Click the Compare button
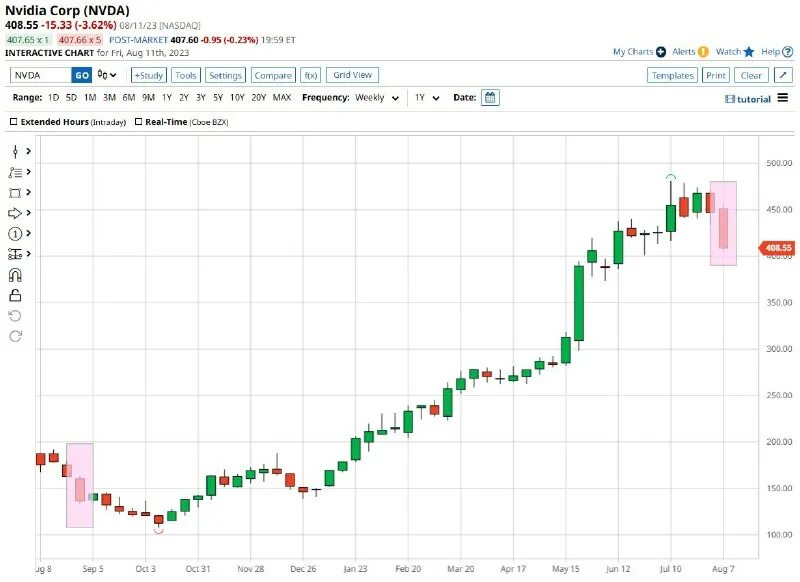Image resolution: width=800 pixels, height=582 pixels. tap(273, 75)
